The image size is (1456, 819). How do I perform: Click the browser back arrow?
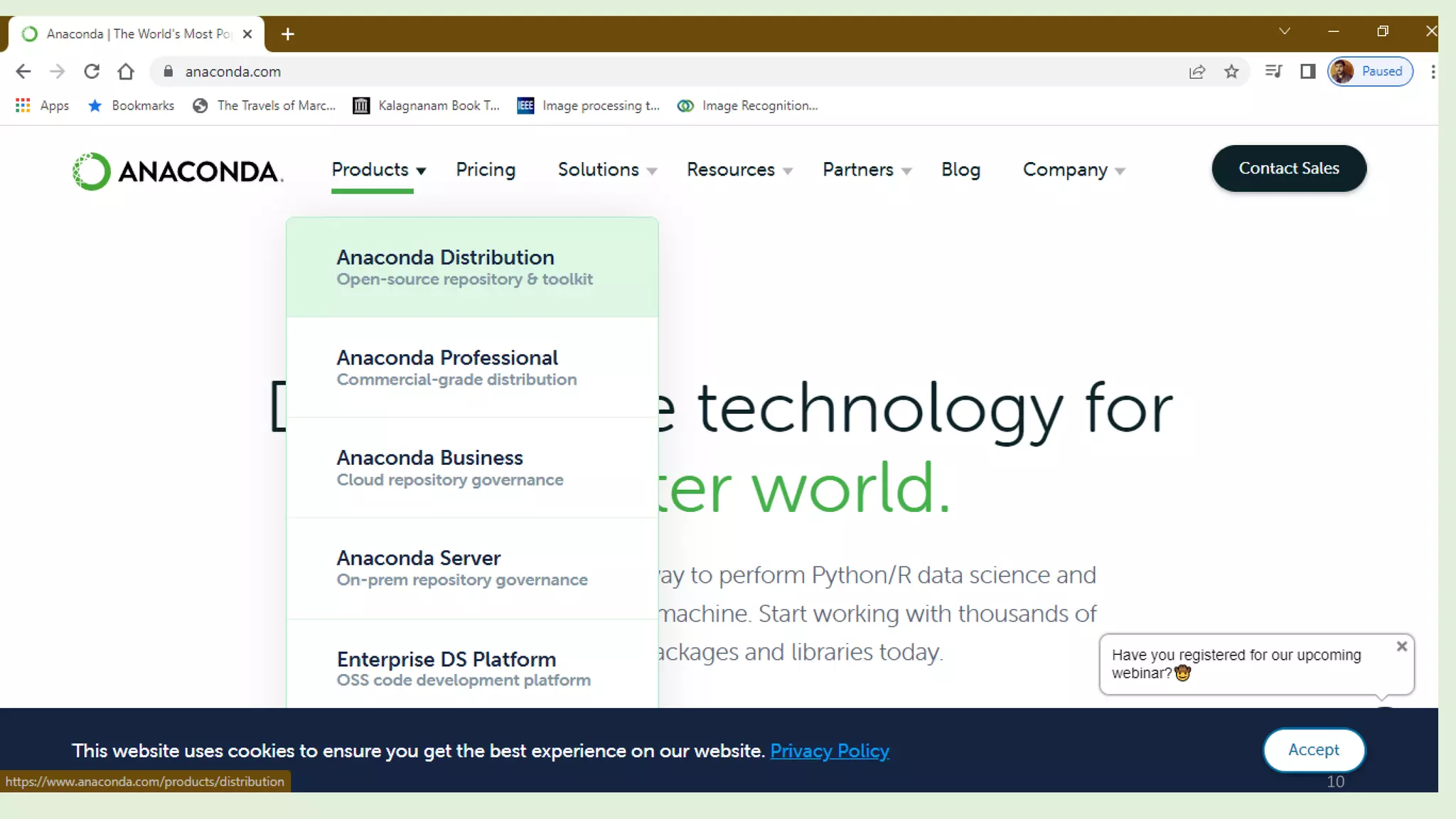pos(23,71)
